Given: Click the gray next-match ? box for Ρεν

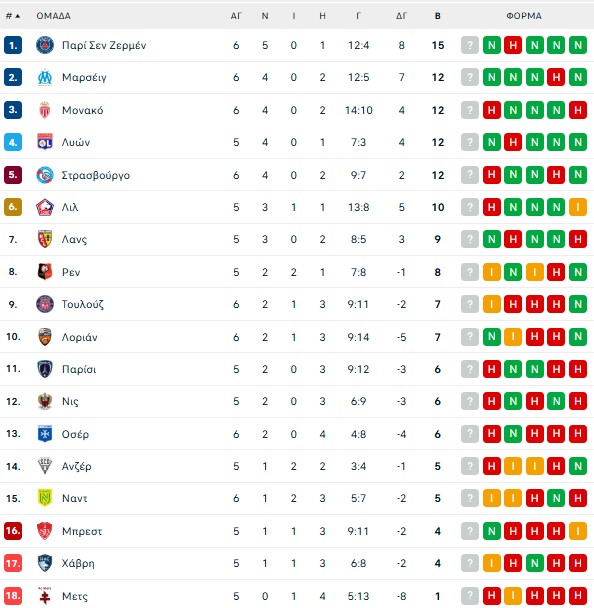Looking at the screenshot, I should 470,272.
